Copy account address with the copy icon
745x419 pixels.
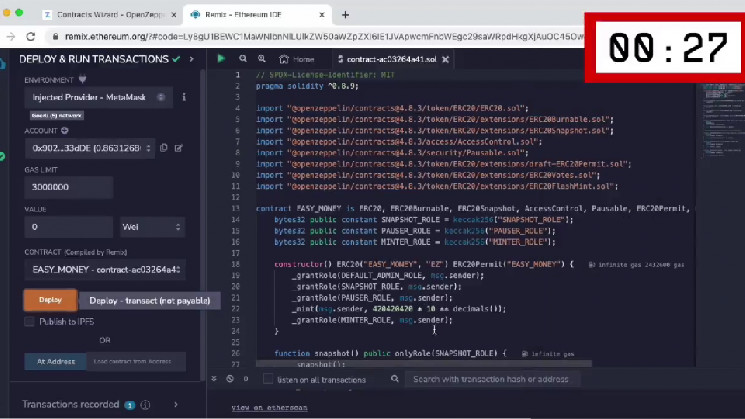(x=163, y=148)
